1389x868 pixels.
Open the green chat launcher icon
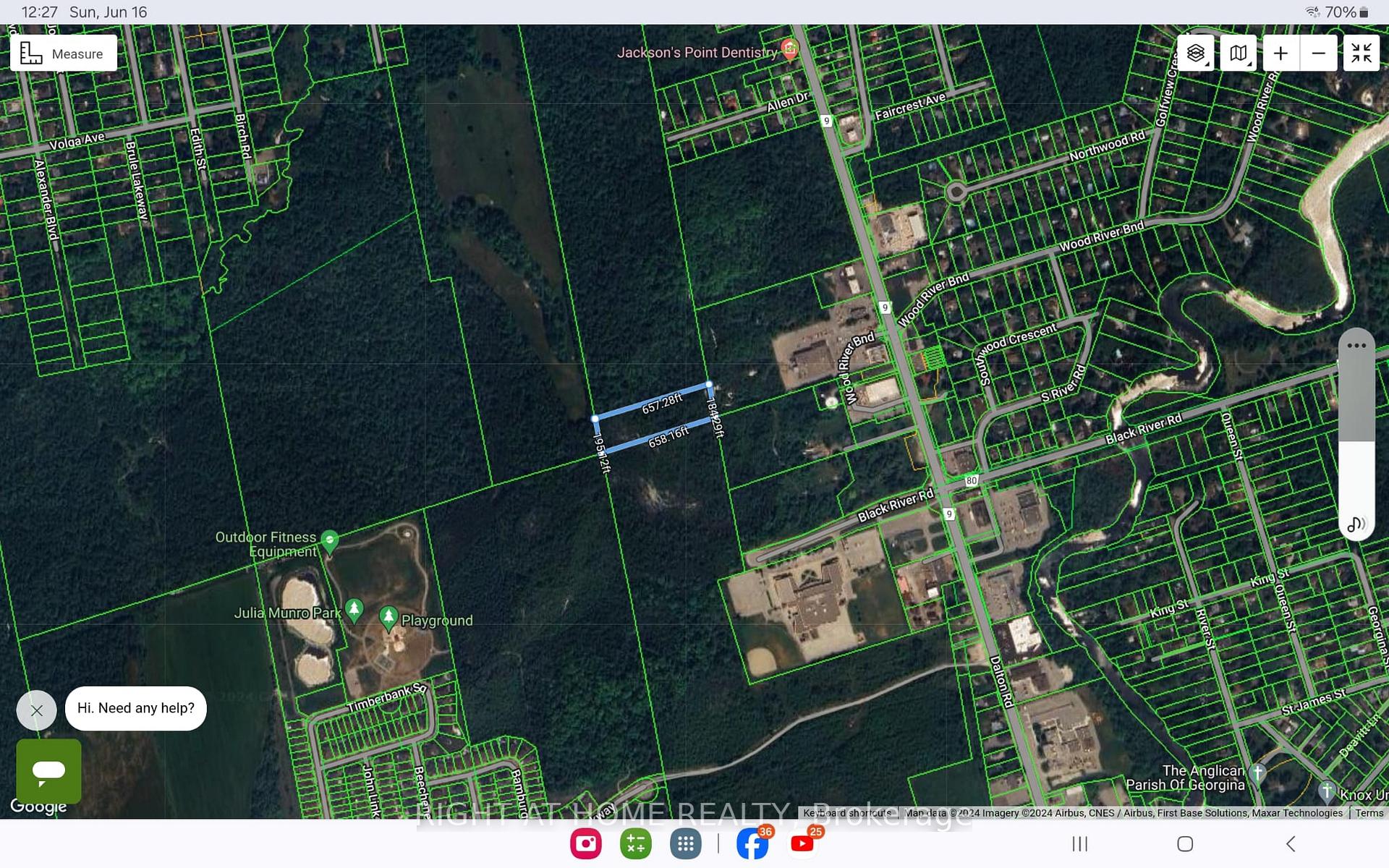(48, 771)
